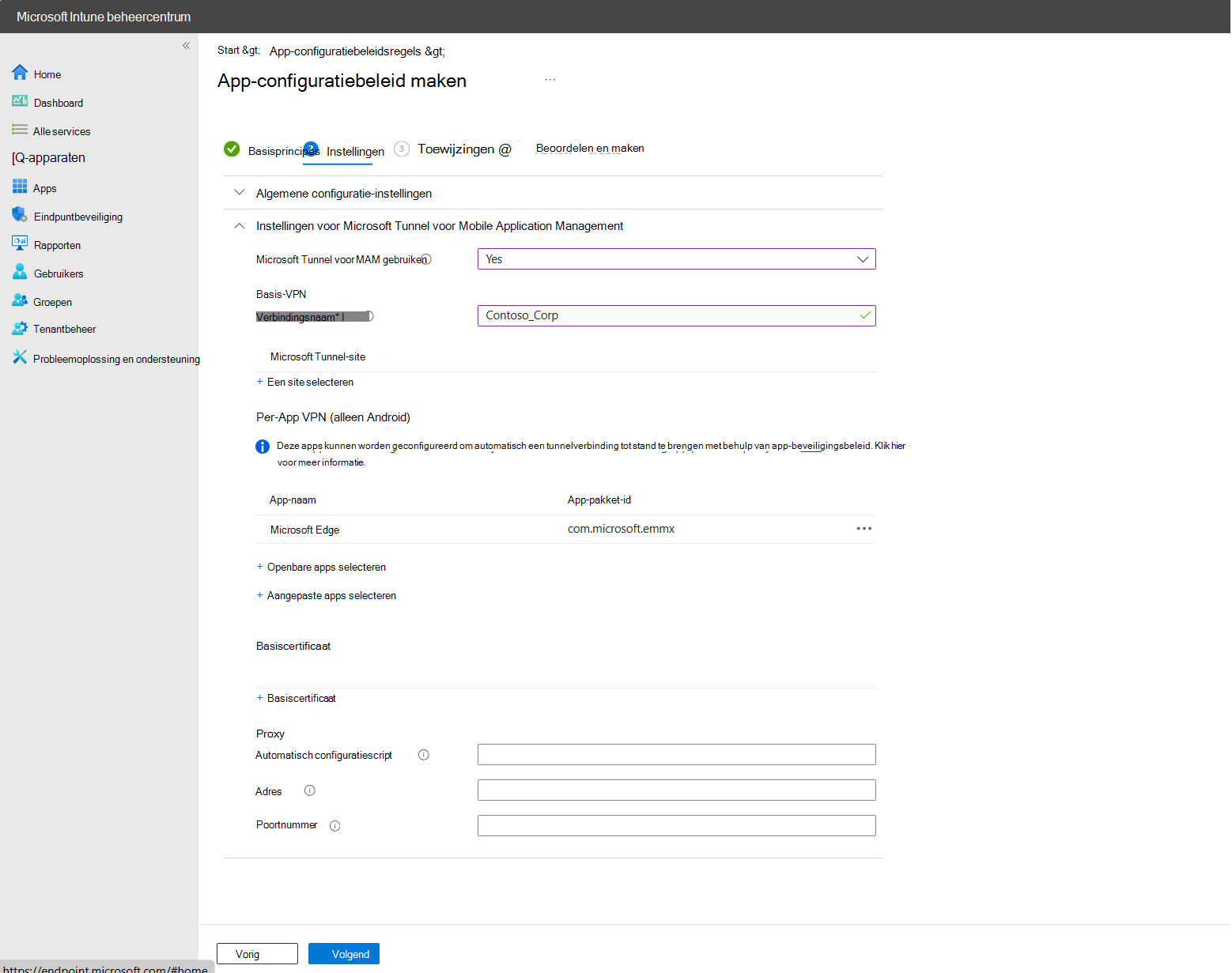
Task: Open Tenantbeheer gear icon
Action: click(x=20, y=327)
